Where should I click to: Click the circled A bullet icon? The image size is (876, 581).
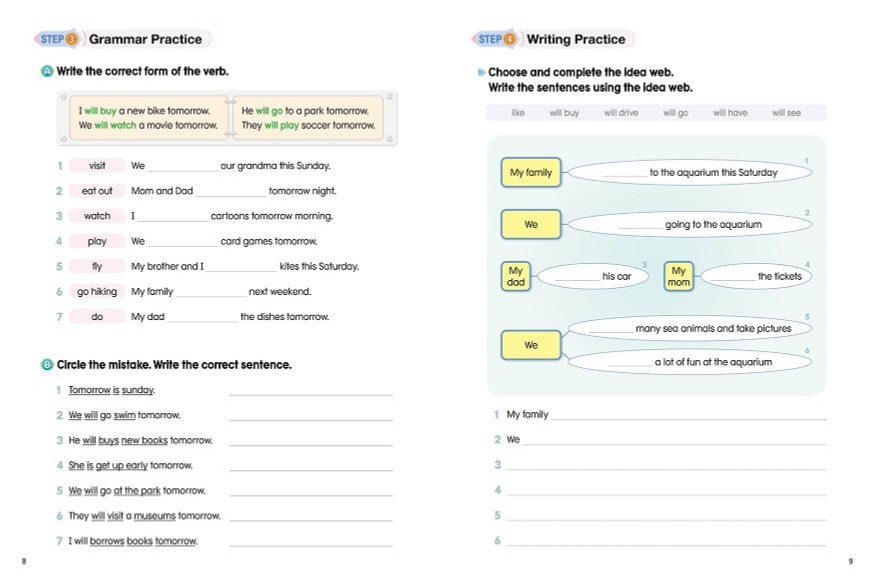[x=48, y=71]
